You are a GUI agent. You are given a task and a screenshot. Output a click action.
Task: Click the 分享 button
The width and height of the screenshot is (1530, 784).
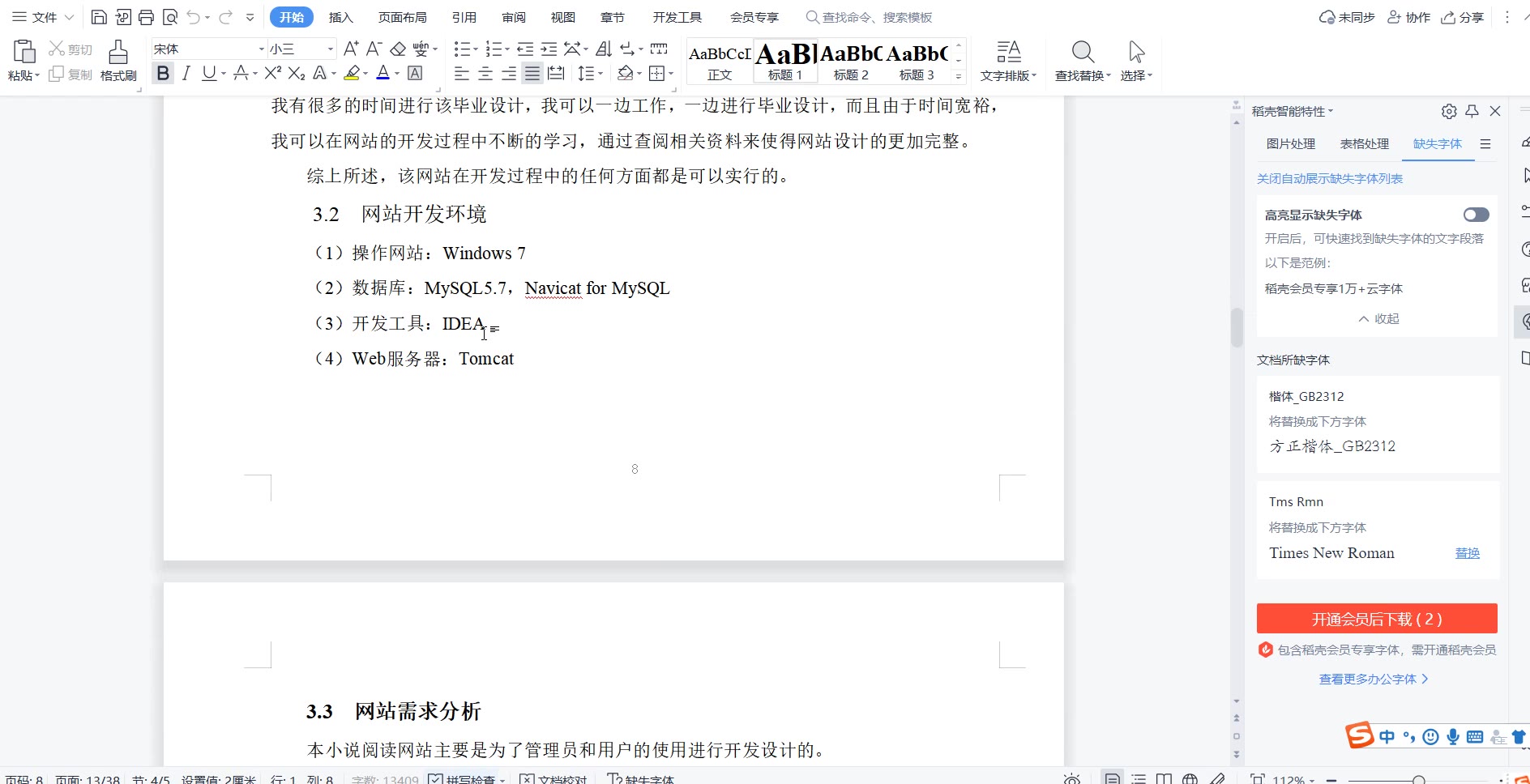1463,17
